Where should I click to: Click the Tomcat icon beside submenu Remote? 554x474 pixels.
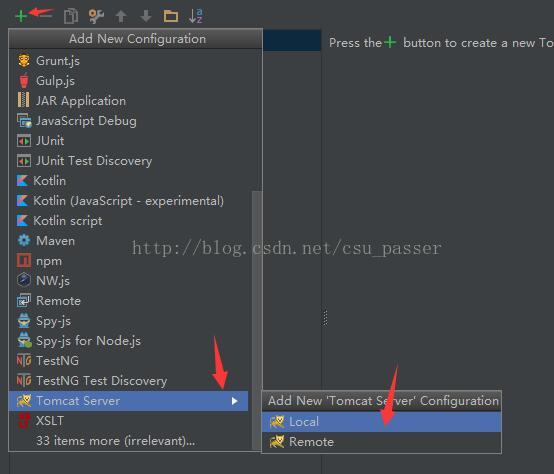tap(277, 442)
